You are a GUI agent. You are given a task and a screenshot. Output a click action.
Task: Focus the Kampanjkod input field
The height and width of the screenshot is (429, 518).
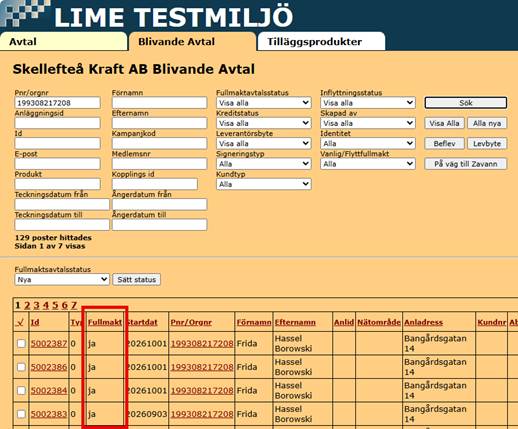[159, 144]
